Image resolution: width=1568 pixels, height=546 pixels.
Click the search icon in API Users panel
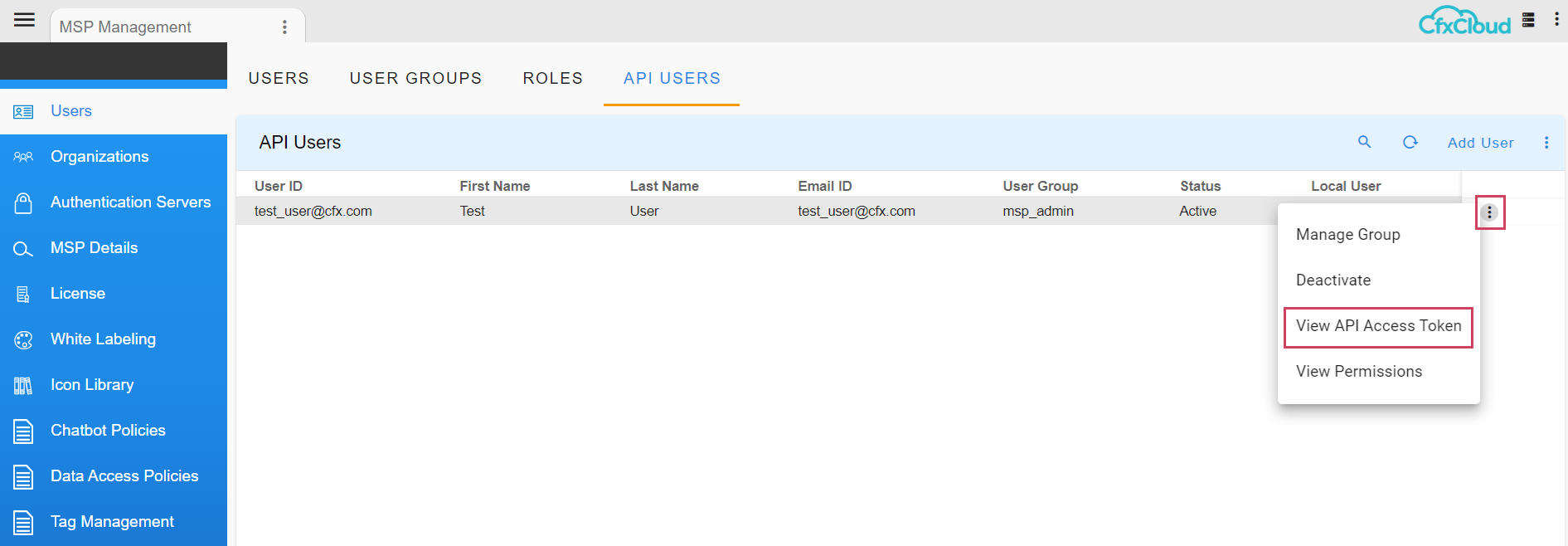[x=1364, y=142]
